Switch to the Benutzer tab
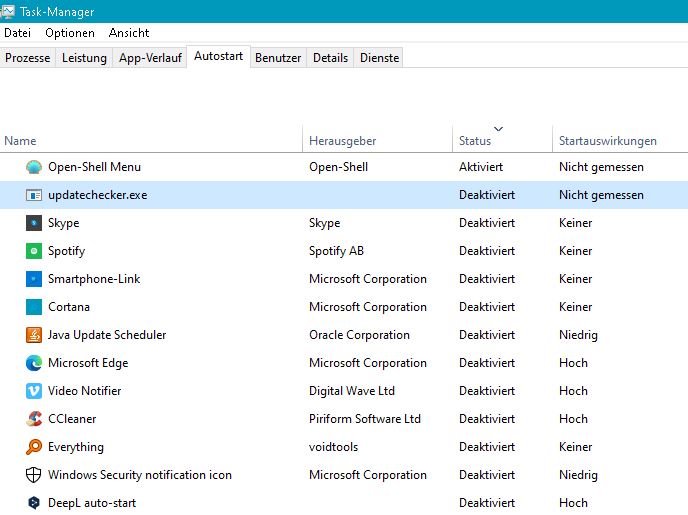Viewport: 688px width, 515px height. point(278,58)
